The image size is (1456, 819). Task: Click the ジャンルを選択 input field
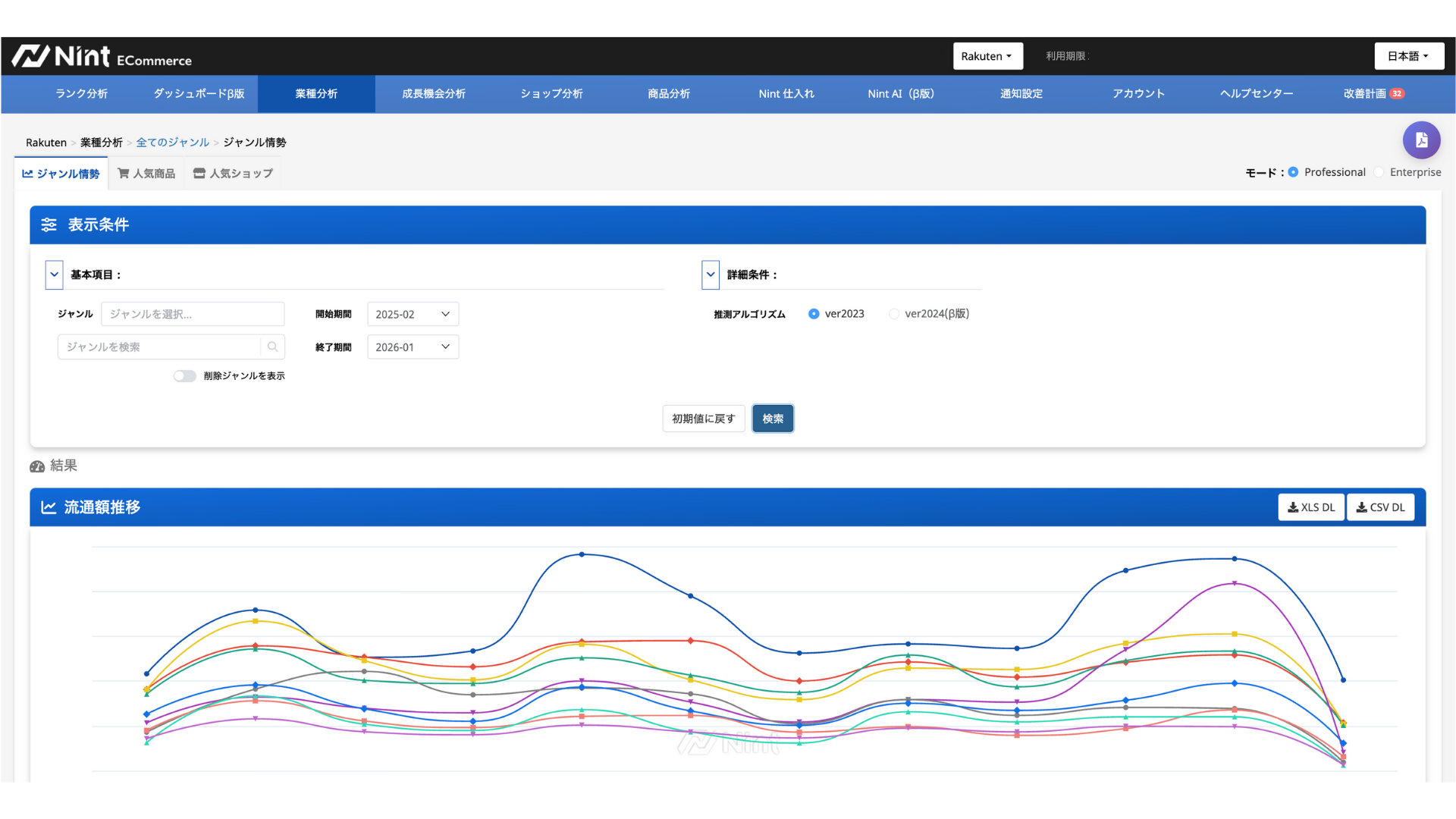192,313
